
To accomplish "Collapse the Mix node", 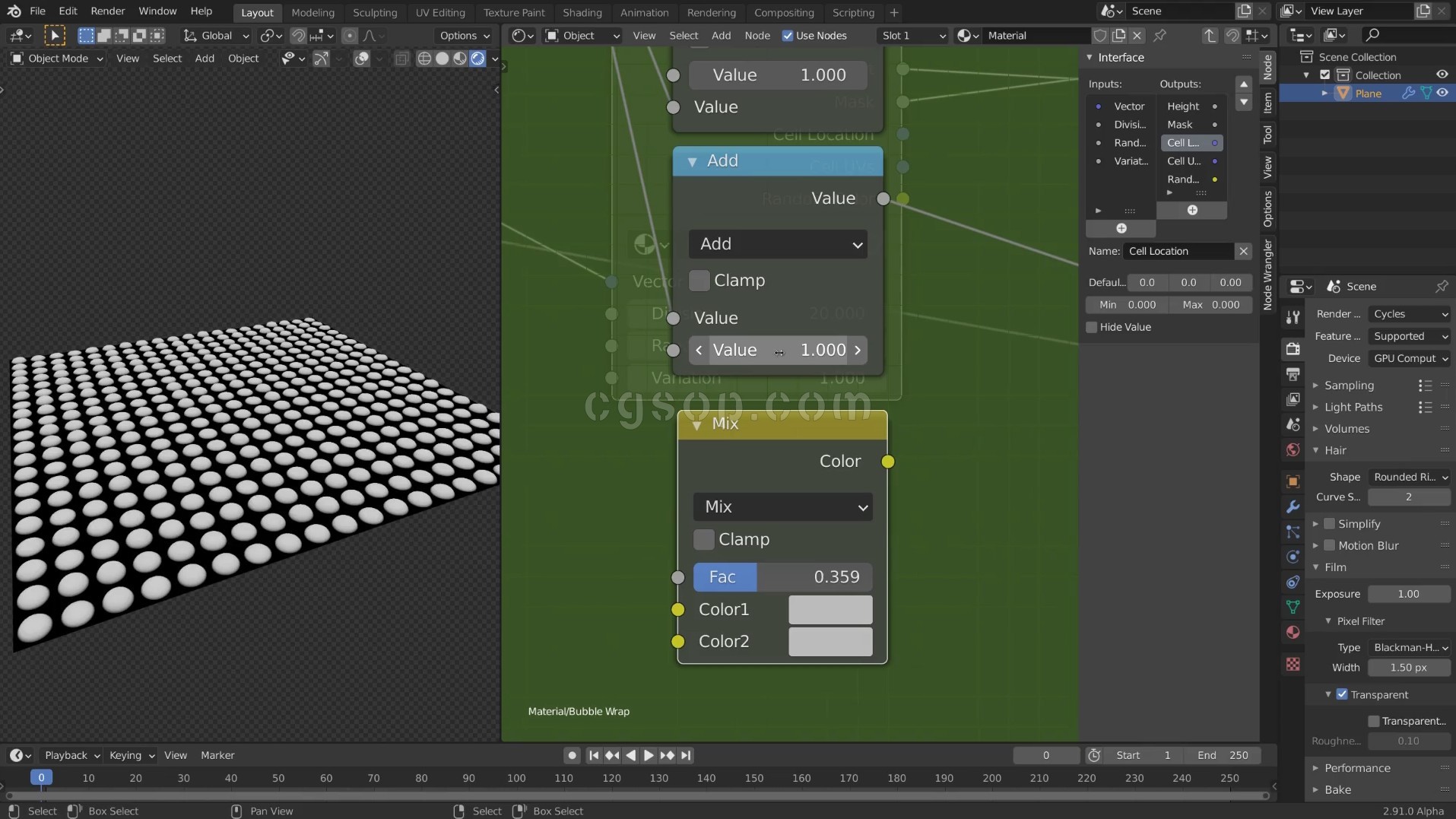I will click(x=696, y=424).
